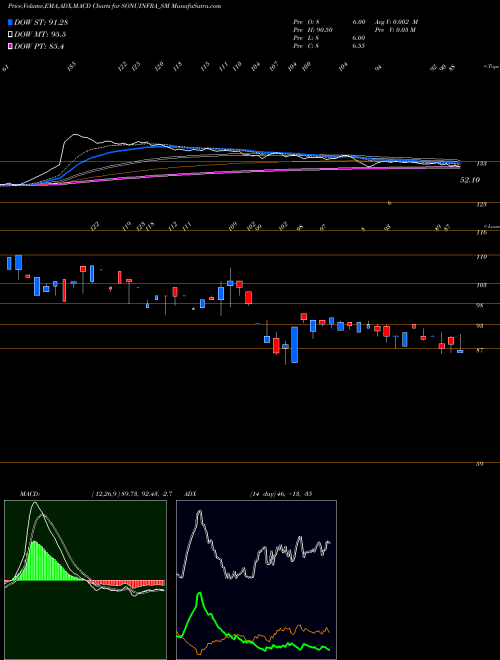Click the MACD (12,26,9) values text
Image resolution: width=500 pixels, height=660 pixels.
click(131, 494)
